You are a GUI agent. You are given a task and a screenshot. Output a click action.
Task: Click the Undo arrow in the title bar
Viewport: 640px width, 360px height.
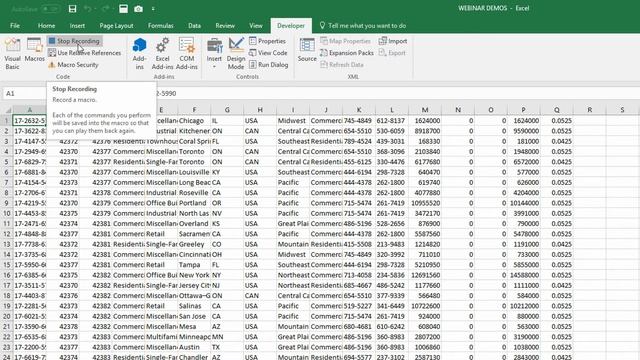[87, 9]
